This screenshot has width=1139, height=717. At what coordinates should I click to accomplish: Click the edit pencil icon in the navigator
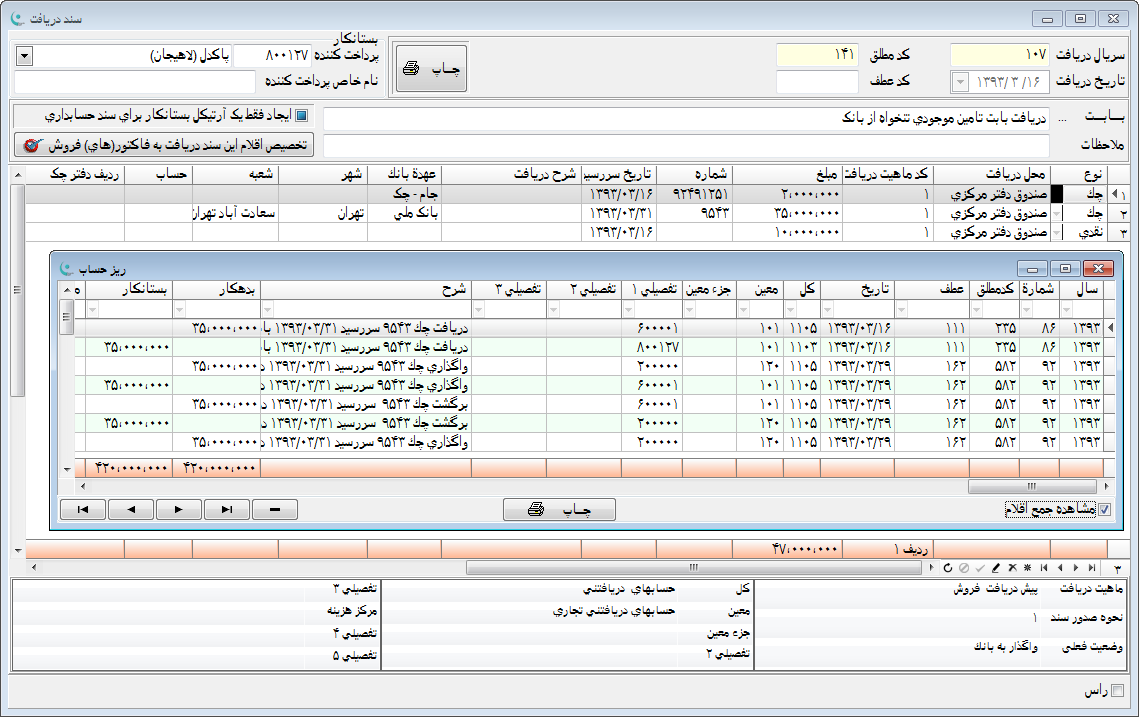point(996,567)
